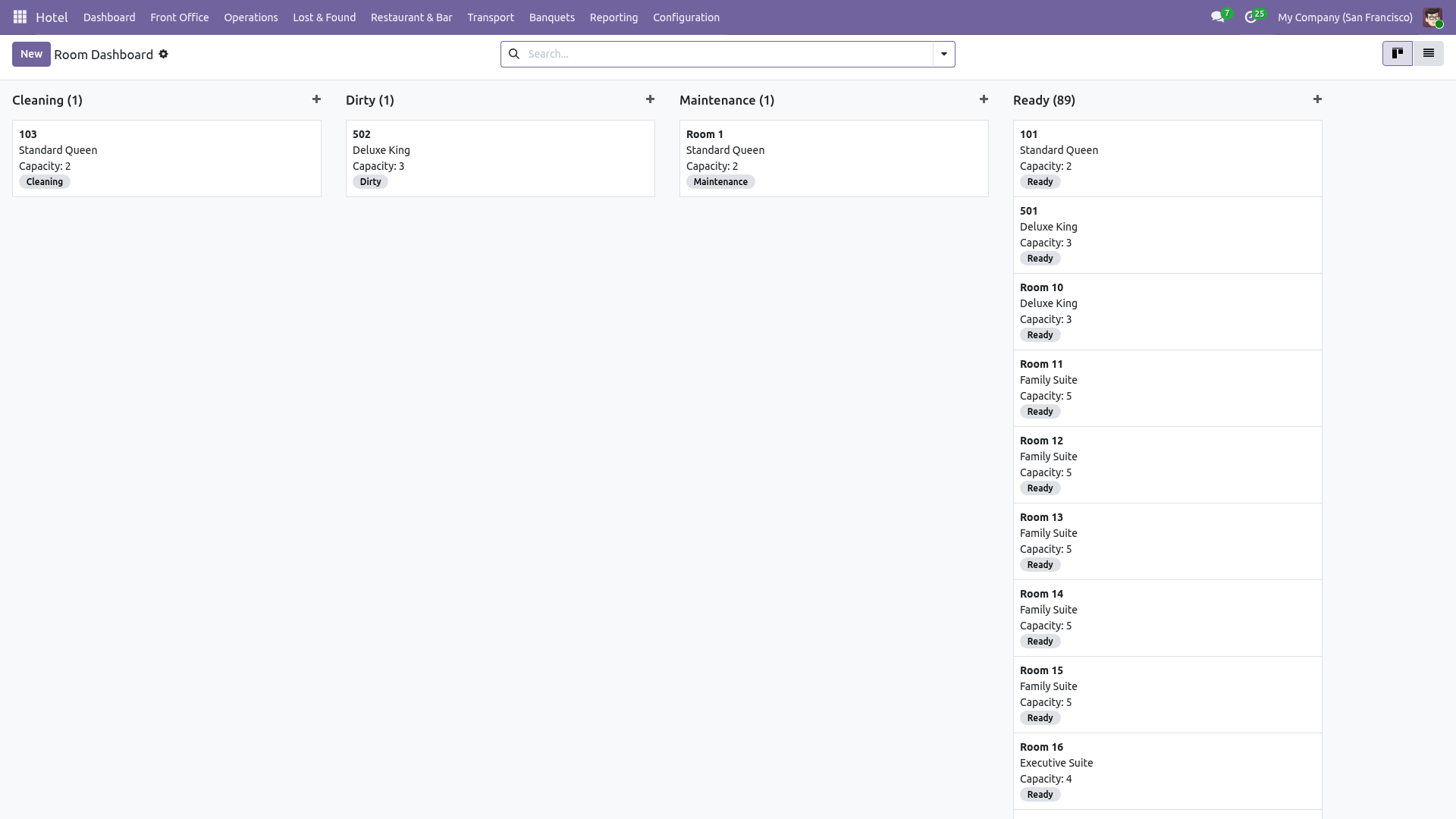Open room 501 card
This screenshot has width=1456, height=819.
[x=1168, y=235]
